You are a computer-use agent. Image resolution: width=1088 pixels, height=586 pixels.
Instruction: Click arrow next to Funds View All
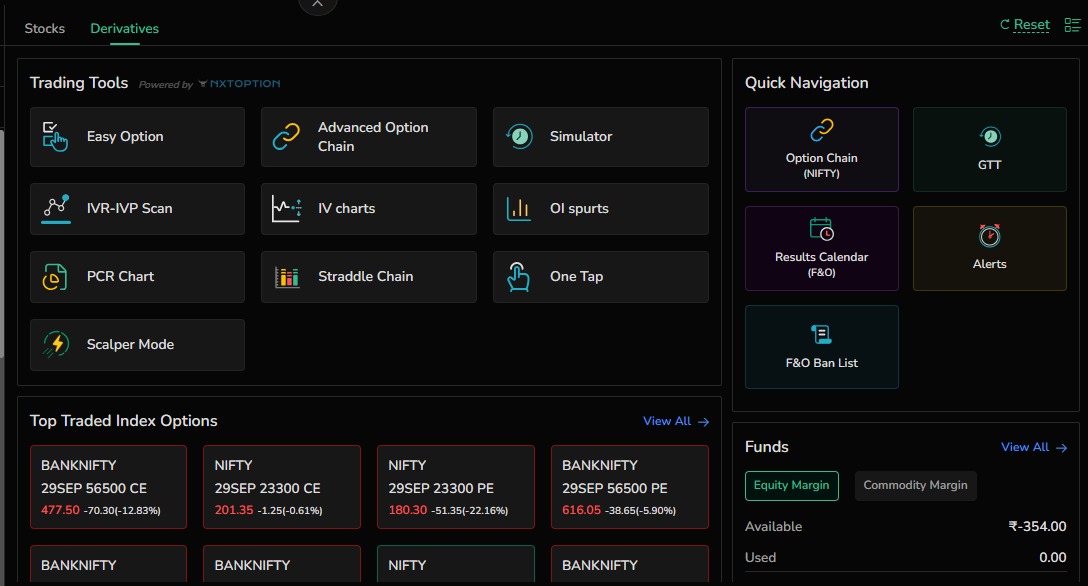click(1062, 448)
